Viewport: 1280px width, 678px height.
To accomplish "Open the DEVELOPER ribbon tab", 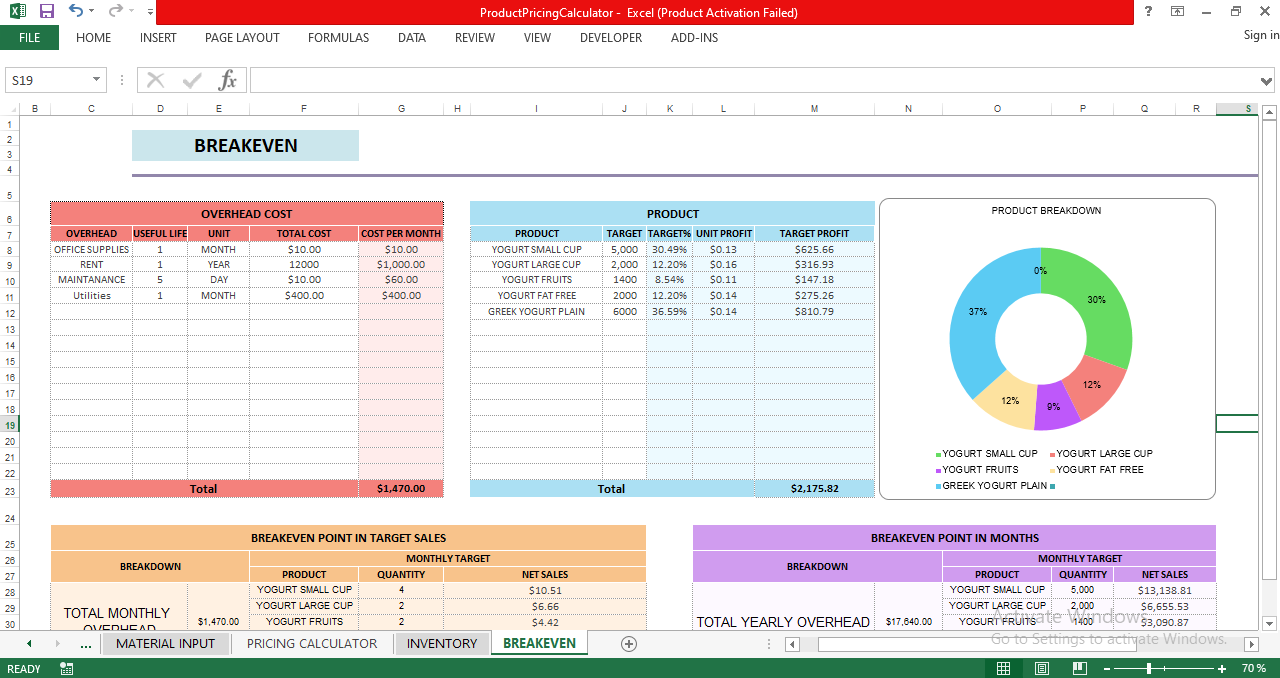I will [611, 37].
